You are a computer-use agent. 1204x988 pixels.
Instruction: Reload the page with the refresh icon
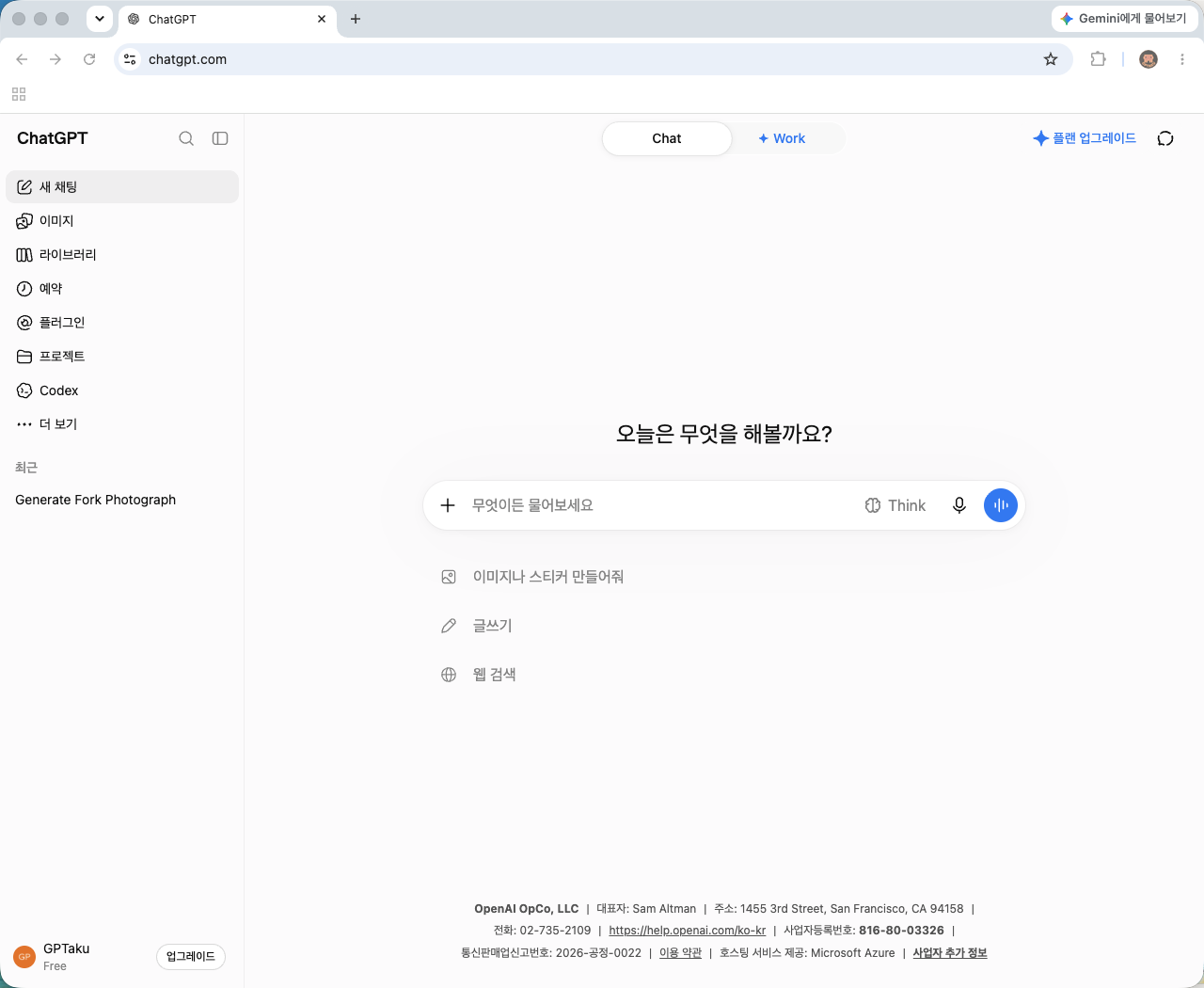point(89,59)
